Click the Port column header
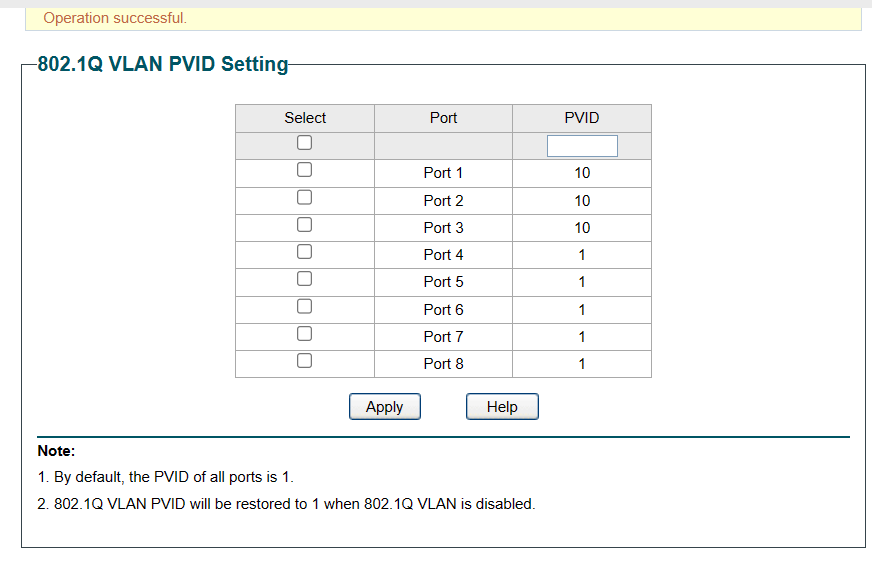The image size is (872, 562). coord(443,118)
